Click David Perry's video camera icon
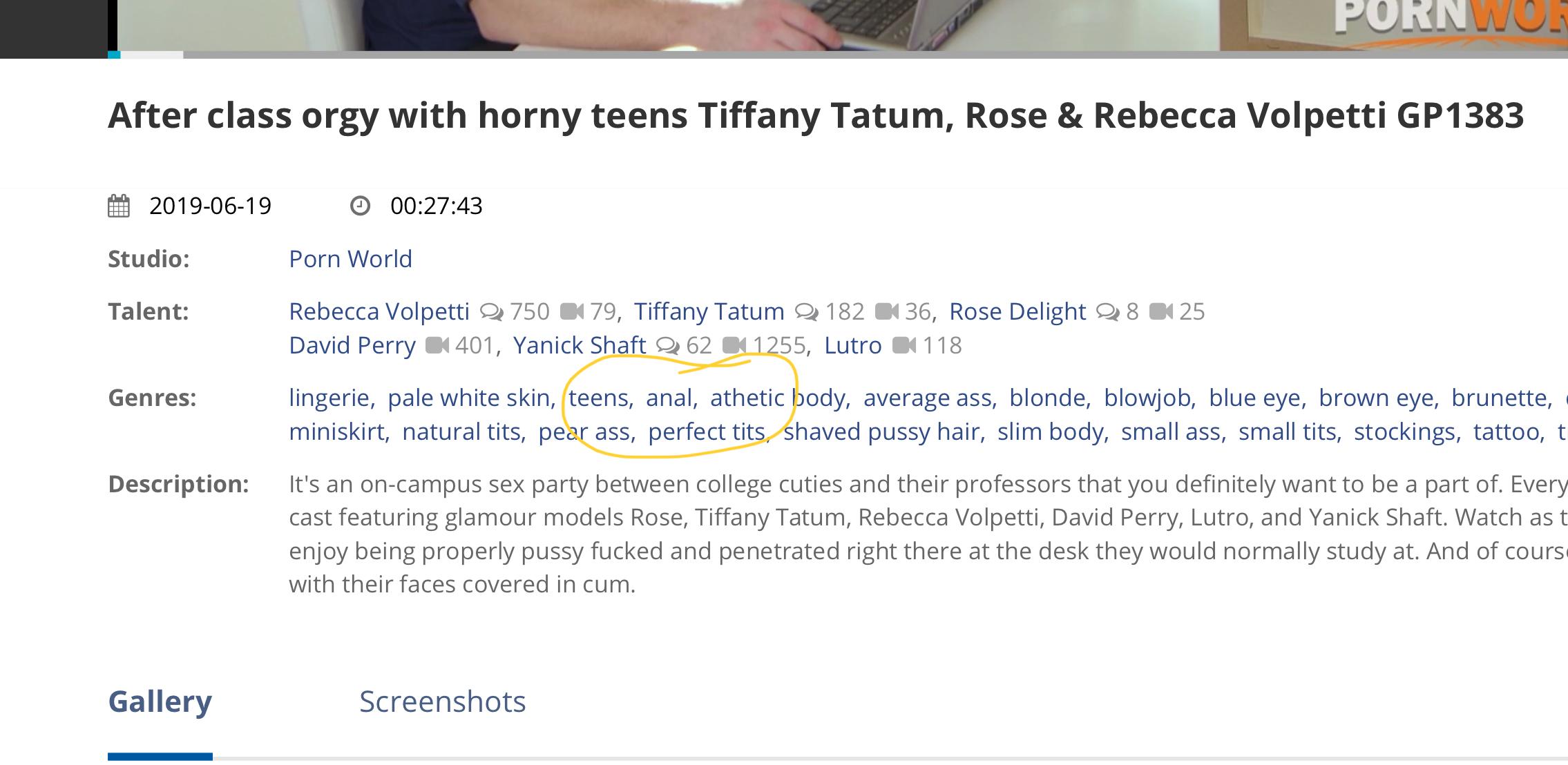 (437, 345)
